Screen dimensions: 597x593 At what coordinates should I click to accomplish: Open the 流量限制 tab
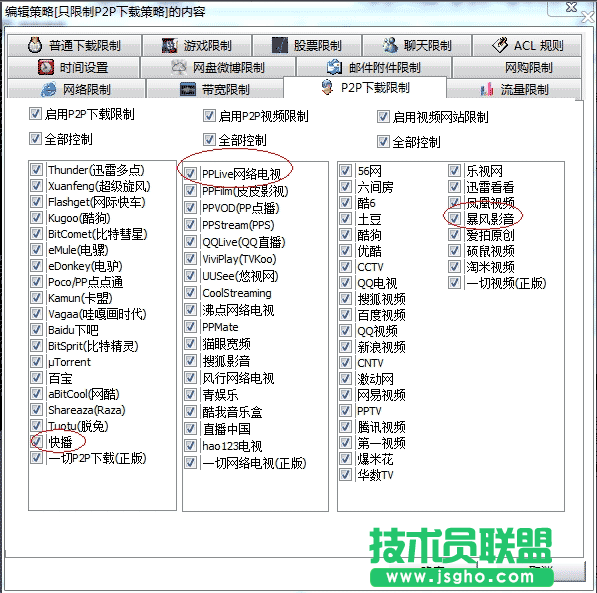pos(514,90)
